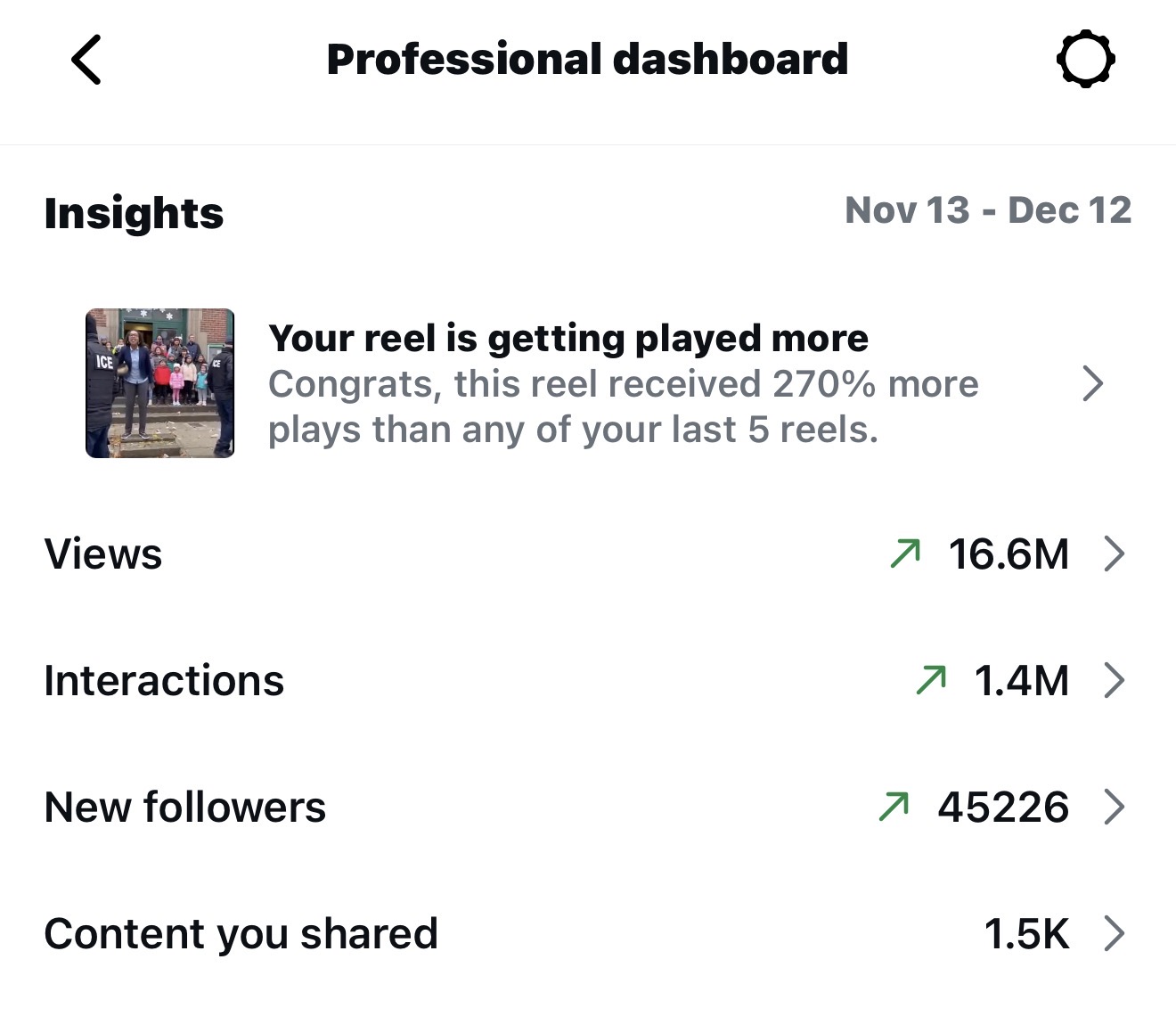
Task: Expand the reel insight chevron
Action: [x=1093, y=383]
